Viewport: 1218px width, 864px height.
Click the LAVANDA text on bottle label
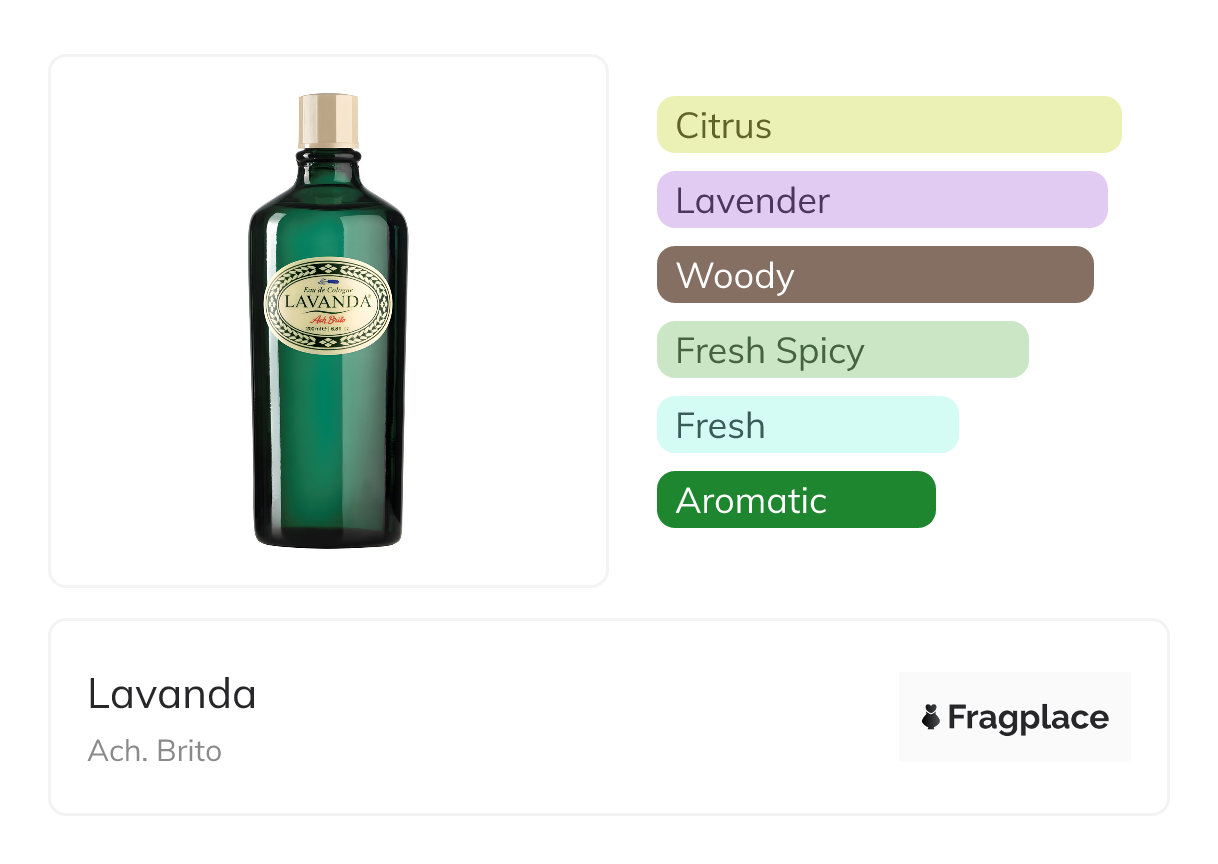click(x=328, y=300)
